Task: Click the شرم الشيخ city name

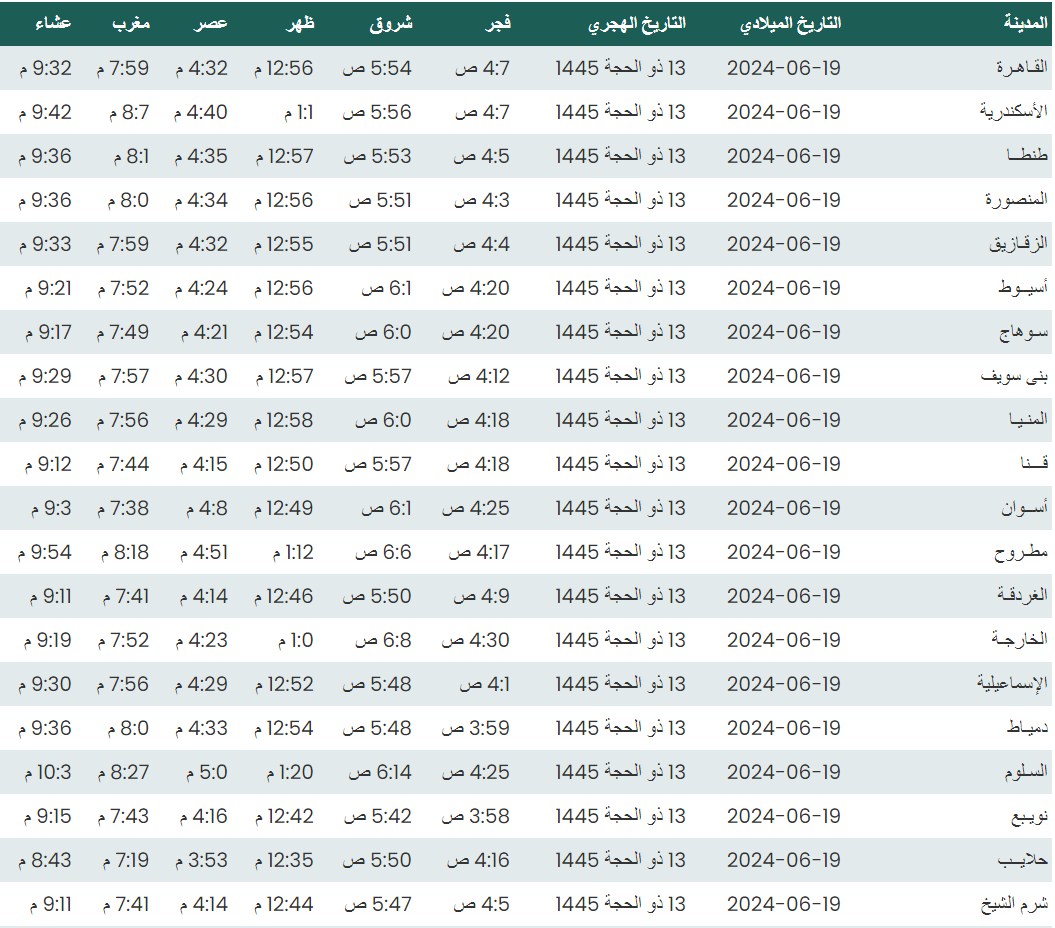Action: pyautogui.click(x=1014, y=904)
